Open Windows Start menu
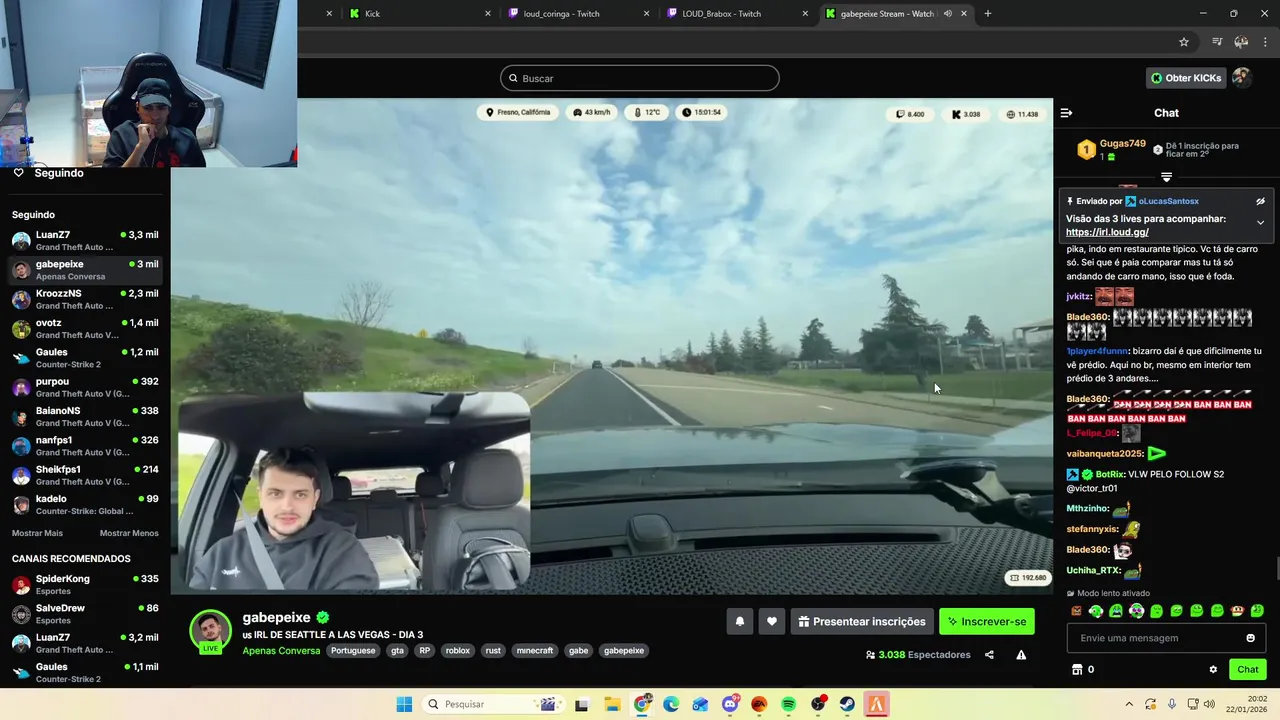Screen dimensions: 1280x720 (x=404, y=704)
